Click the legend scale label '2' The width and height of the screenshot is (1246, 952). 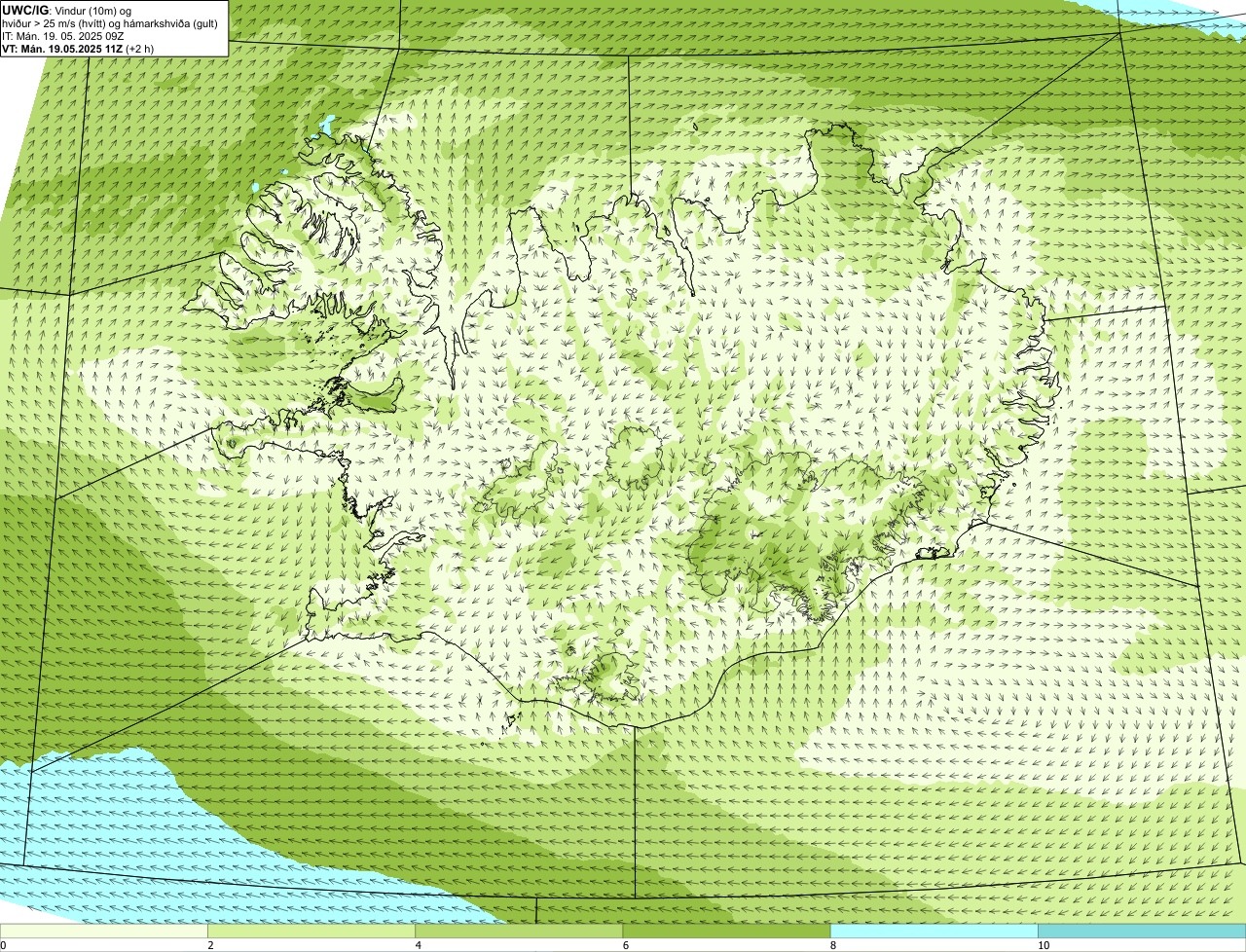(210, 945)
